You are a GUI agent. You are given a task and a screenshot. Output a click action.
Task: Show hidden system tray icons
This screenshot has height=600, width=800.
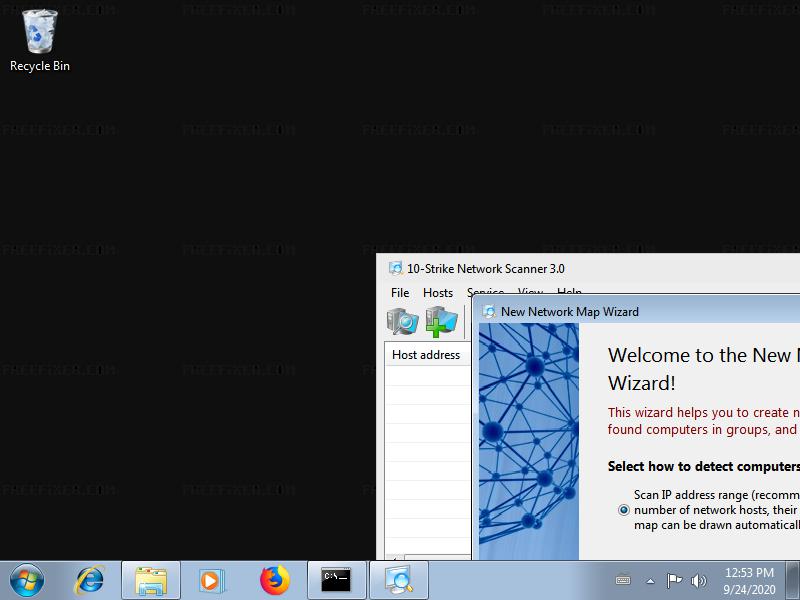coord(650,581)
